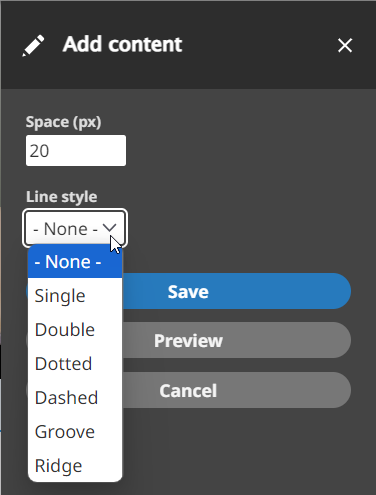Image resolution: width=376 pixels, height=495 pixels.
Task: Close the Add content panel
Action: click(x=345, y=45)
